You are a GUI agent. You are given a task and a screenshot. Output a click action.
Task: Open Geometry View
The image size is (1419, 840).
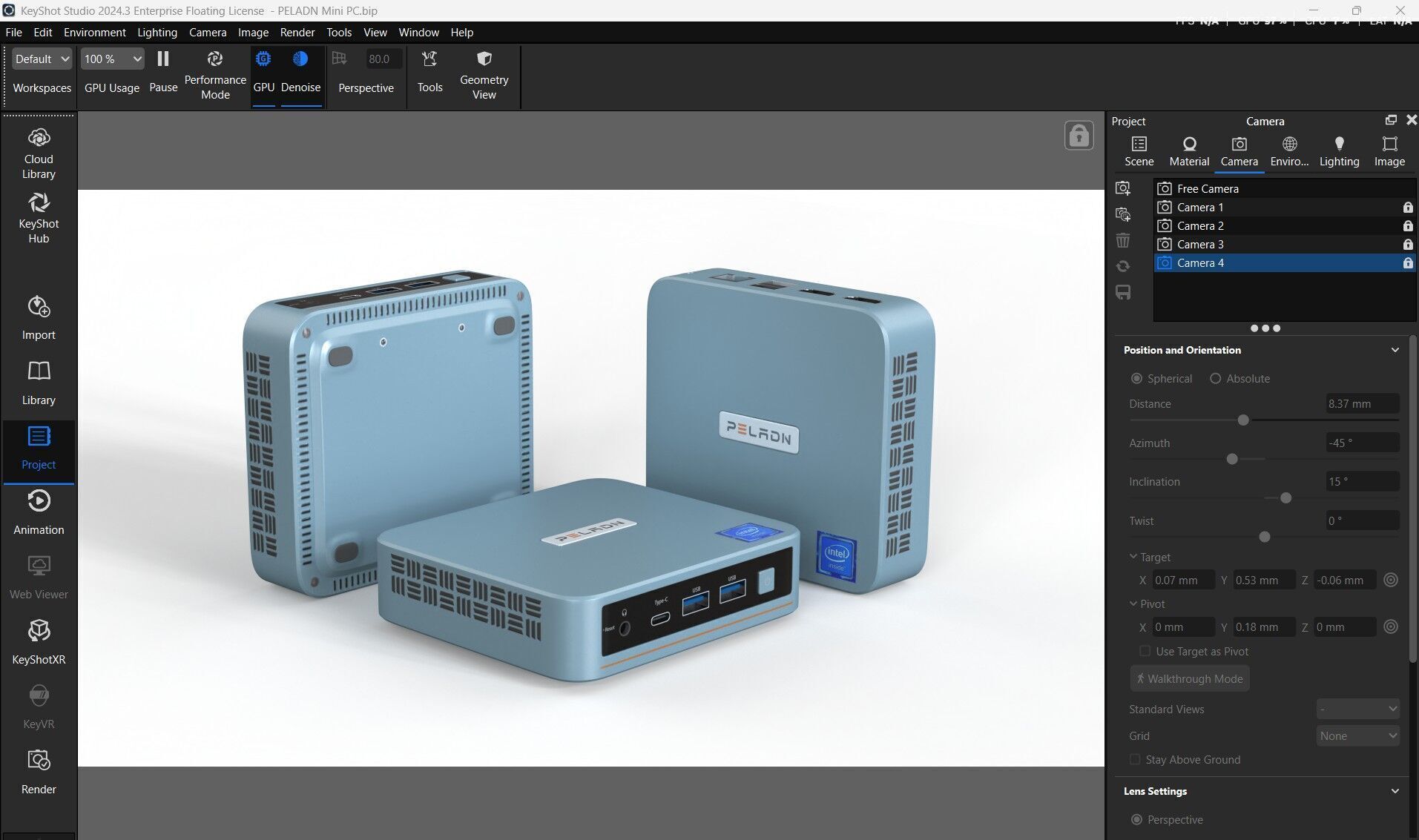click(x=484, y=75)
